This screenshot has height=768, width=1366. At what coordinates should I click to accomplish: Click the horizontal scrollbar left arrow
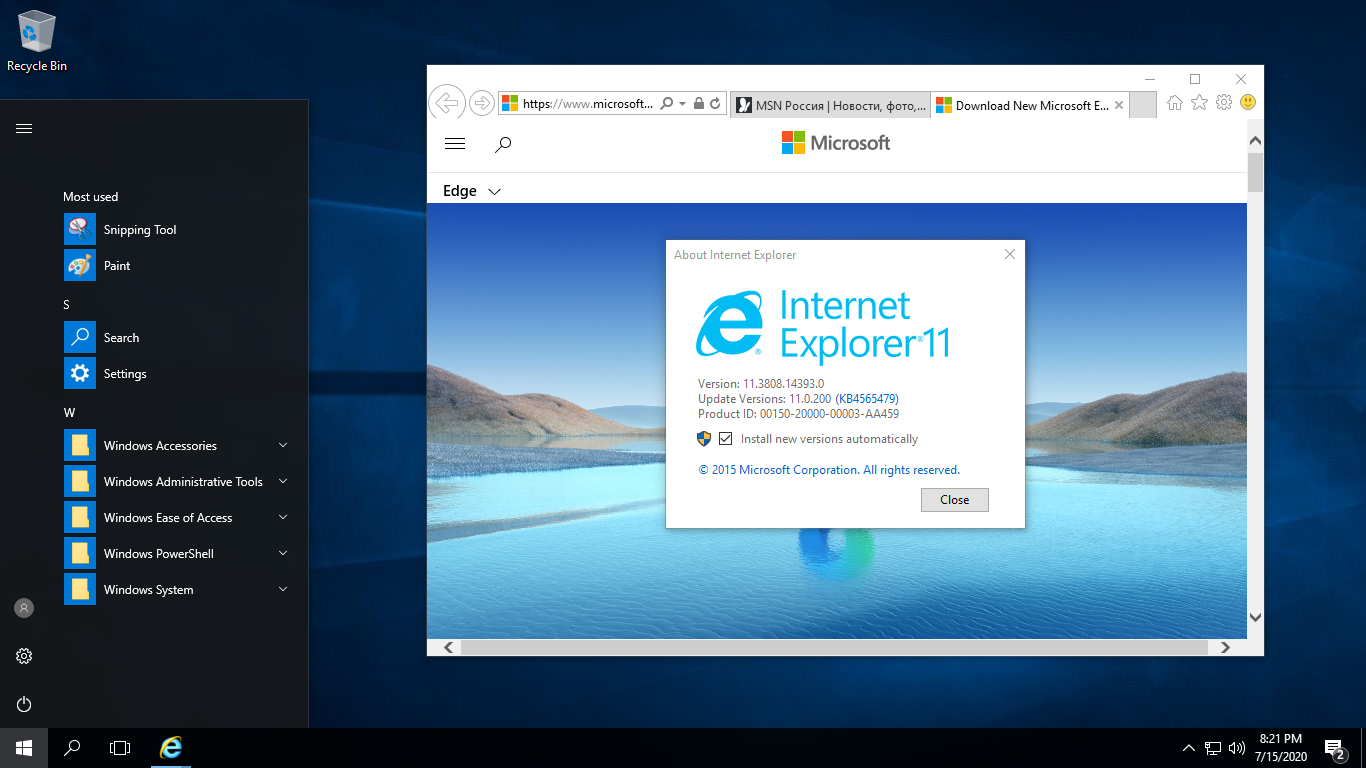[449, 648]
